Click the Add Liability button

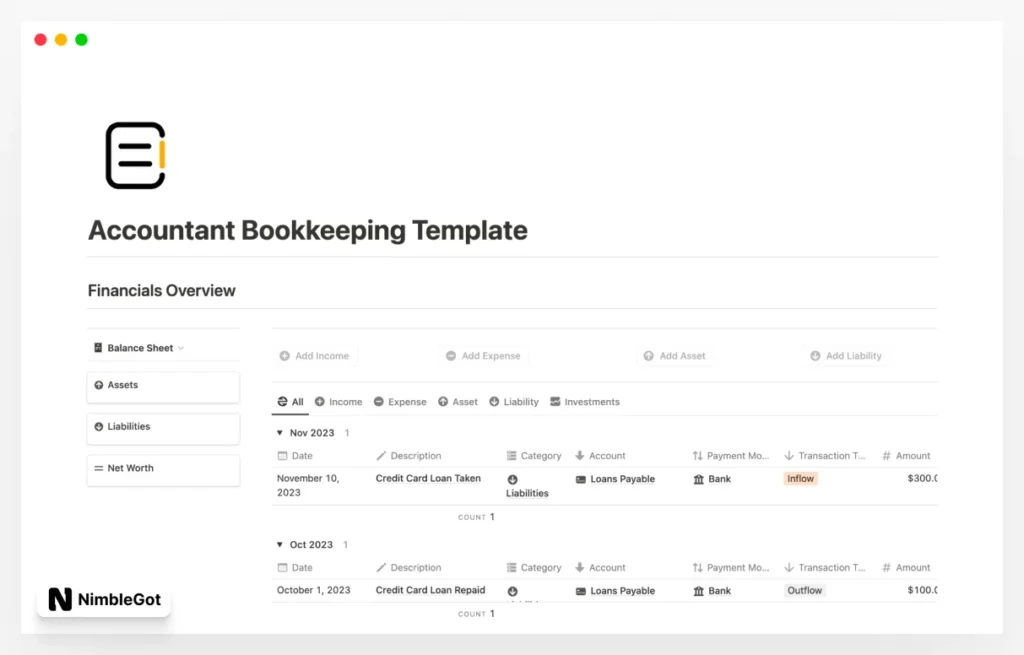click(846, 355)
